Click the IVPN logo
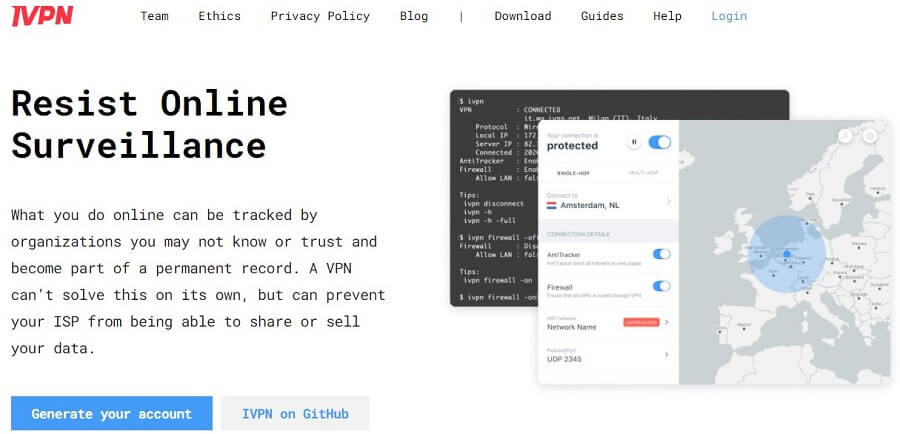900x434 pixels. click(x=42, y=16)
